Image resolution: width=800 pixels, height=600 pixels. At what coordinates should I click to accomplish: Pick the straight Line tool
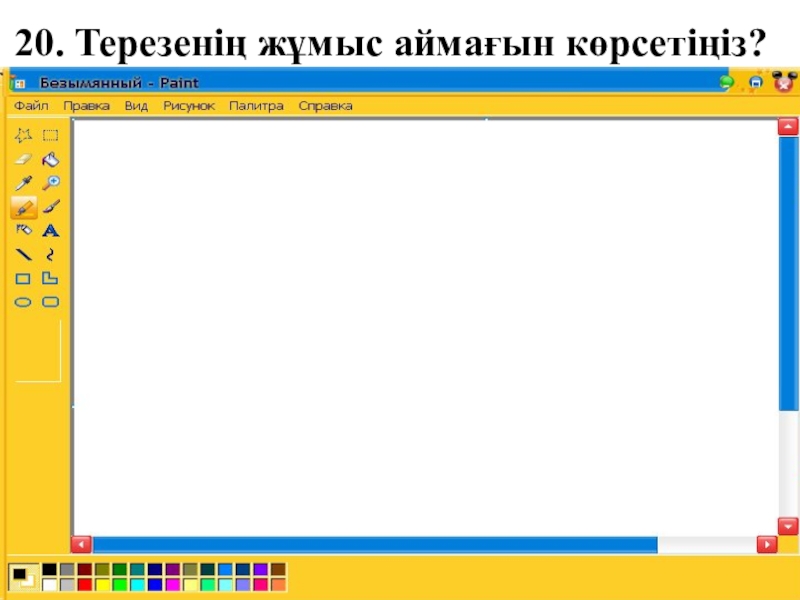23,254
